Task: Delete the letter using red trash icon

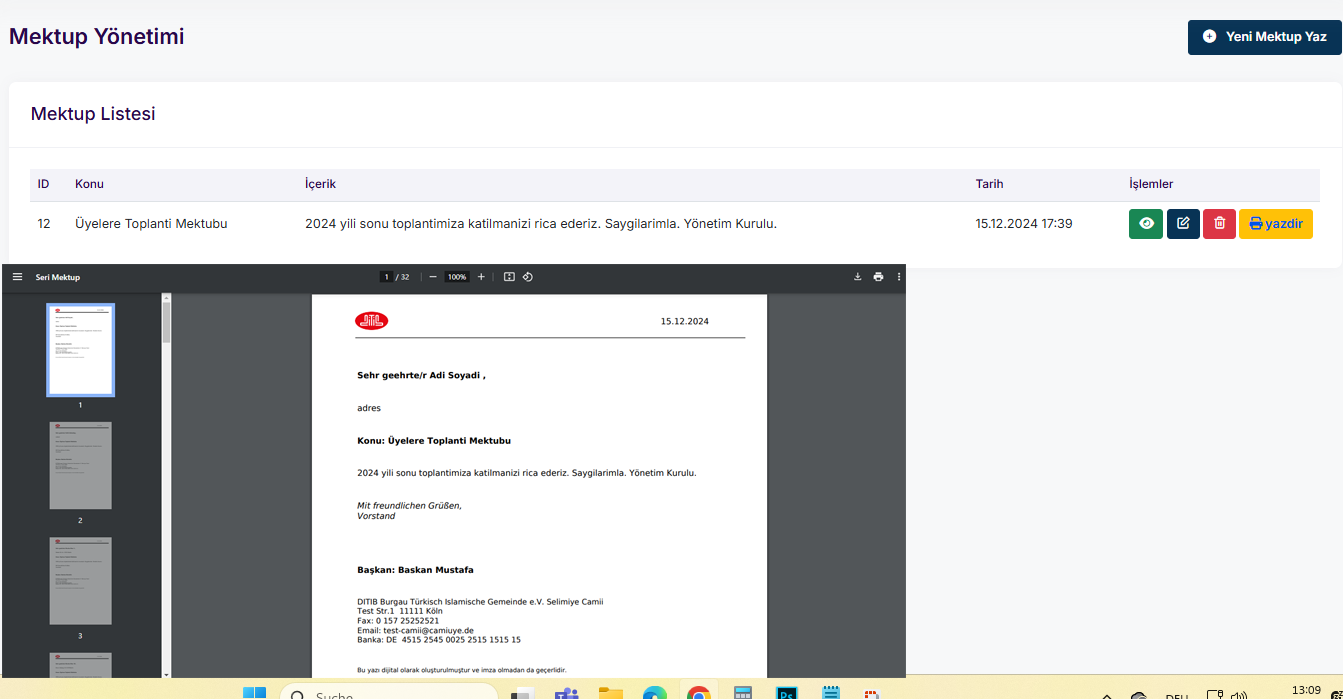Action: [x=1219, y=224]
